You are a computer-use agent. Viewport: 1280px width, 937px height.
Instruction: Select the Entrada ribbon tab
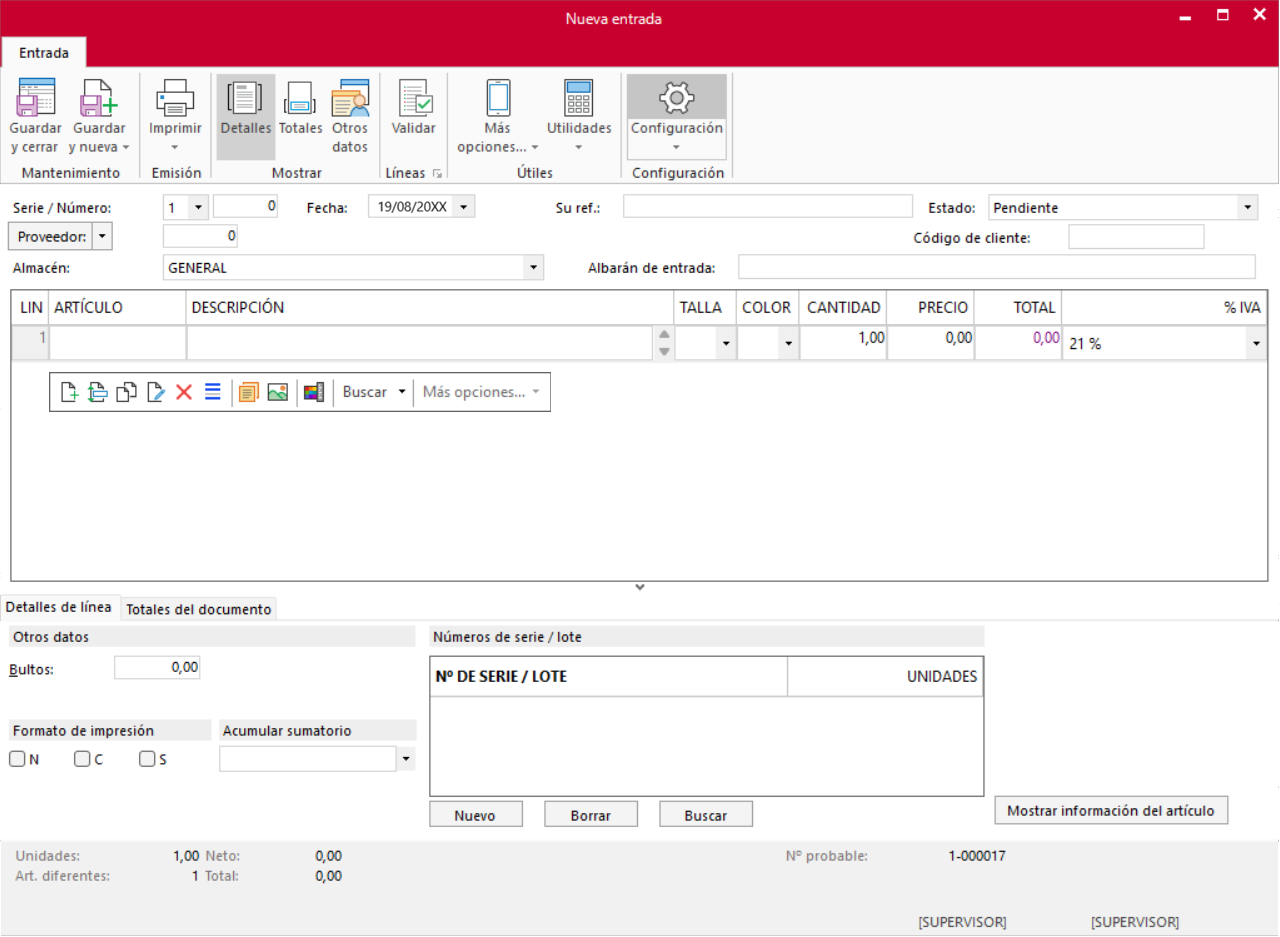click(44, 52)
